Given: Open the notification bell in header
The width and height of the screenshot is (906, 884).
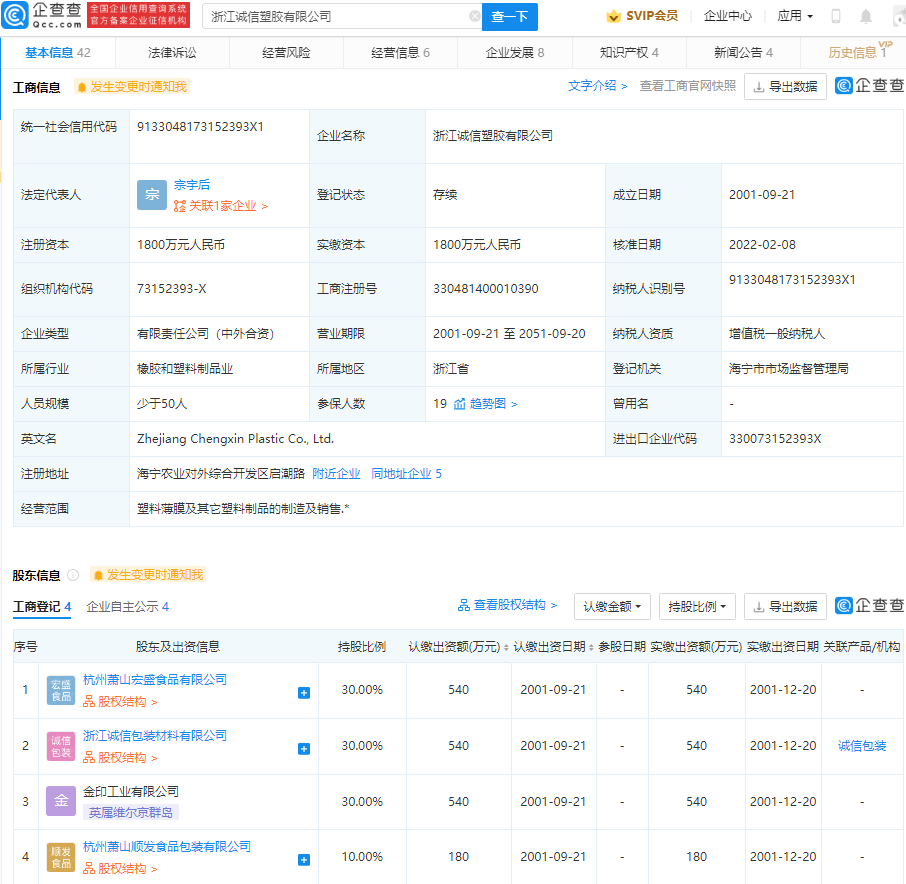Looking at the screenshot, I should [866, 16].
